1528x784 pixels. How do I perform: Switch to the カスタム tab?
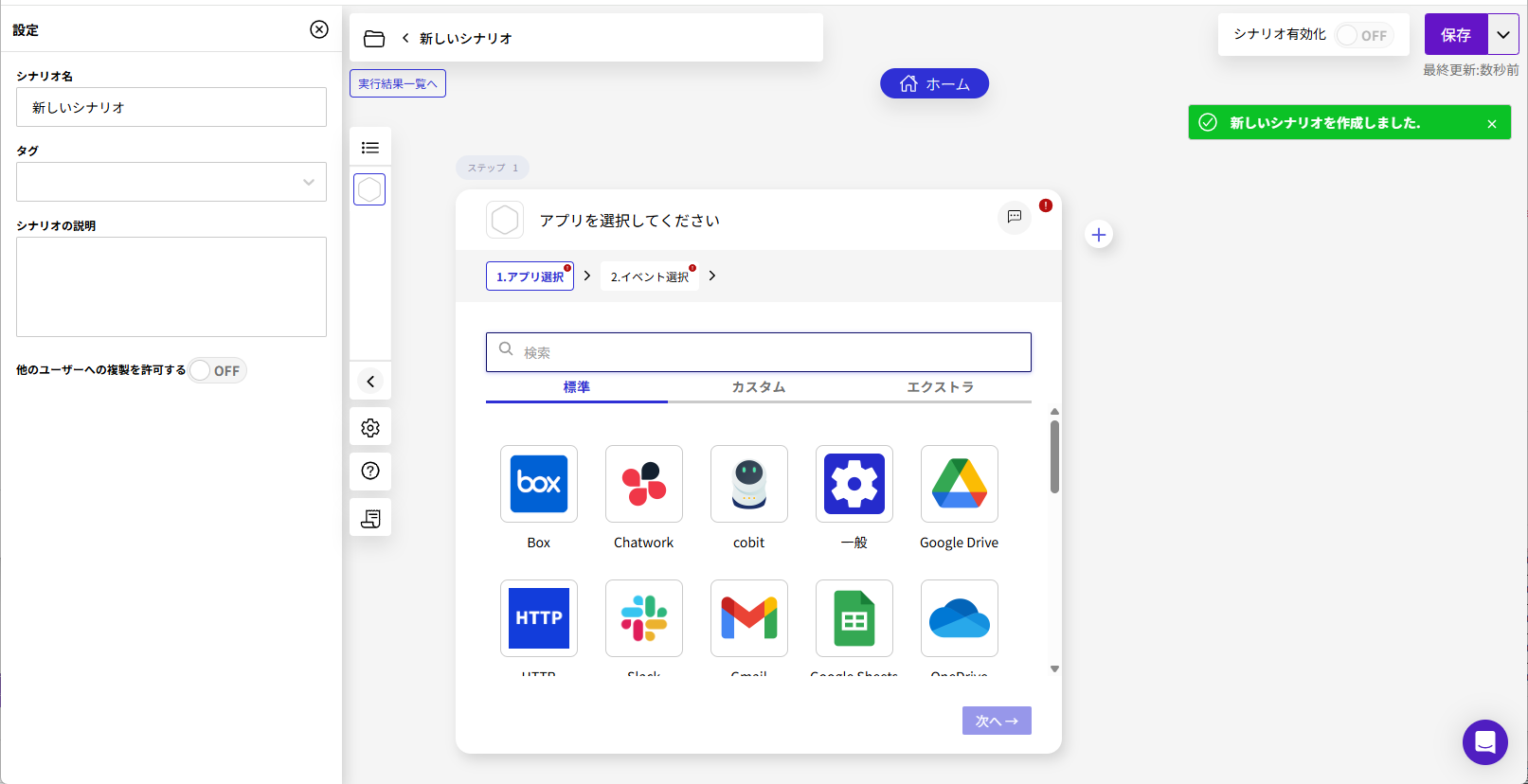pyautogui.click(x=759, y=386)
